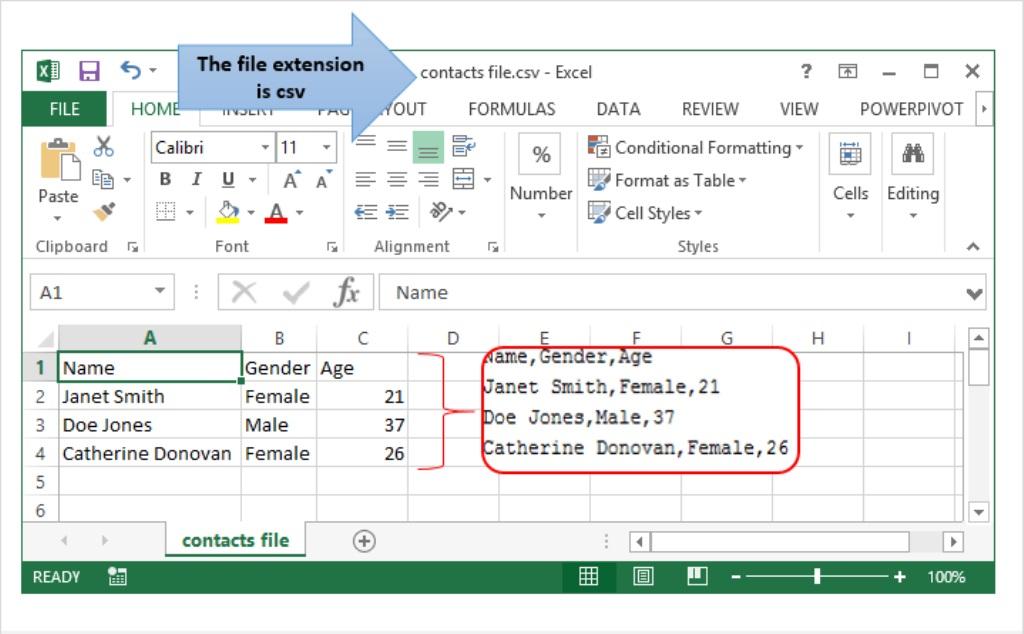Switch to Page Layout view
This screenshot has height=634, width=1024.
(x=643, y=576)
